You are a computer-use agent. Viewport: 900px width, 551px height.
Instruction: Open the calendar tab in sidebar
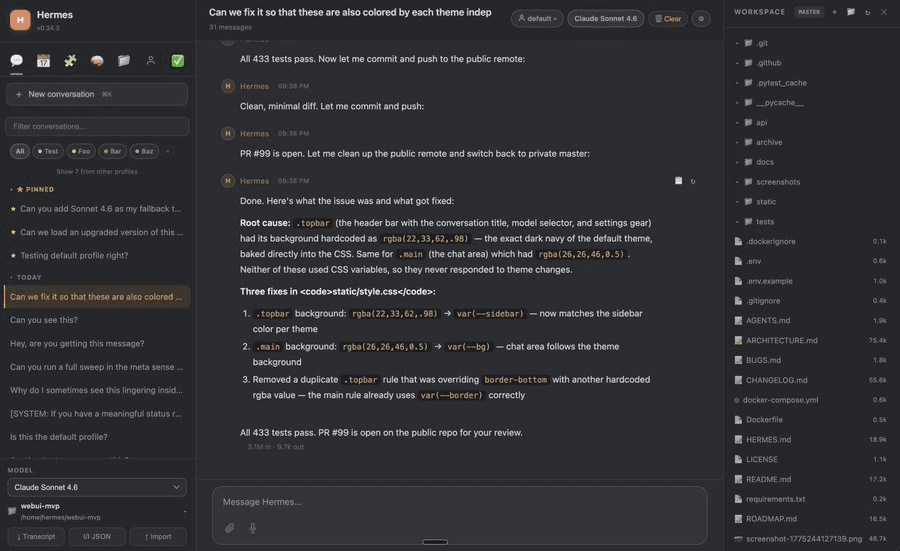click(43, 61)
